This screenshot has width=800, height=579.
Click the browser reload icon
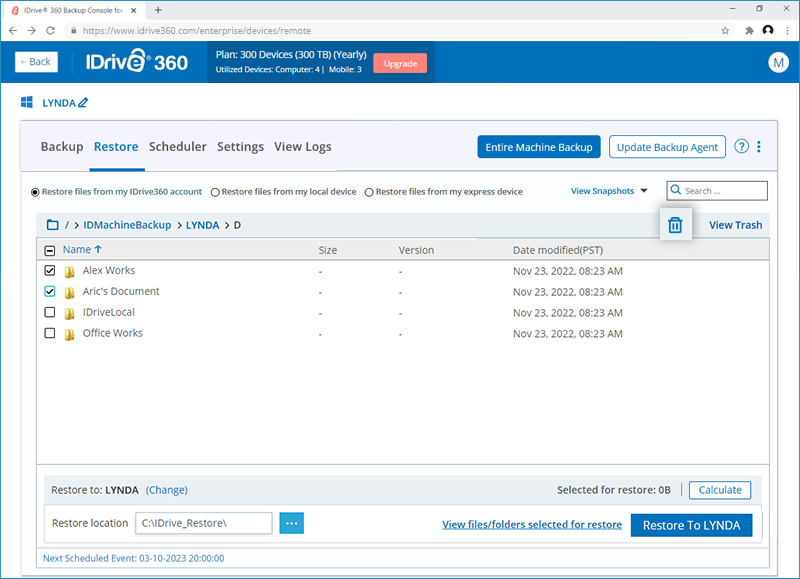tap(50, 31)
